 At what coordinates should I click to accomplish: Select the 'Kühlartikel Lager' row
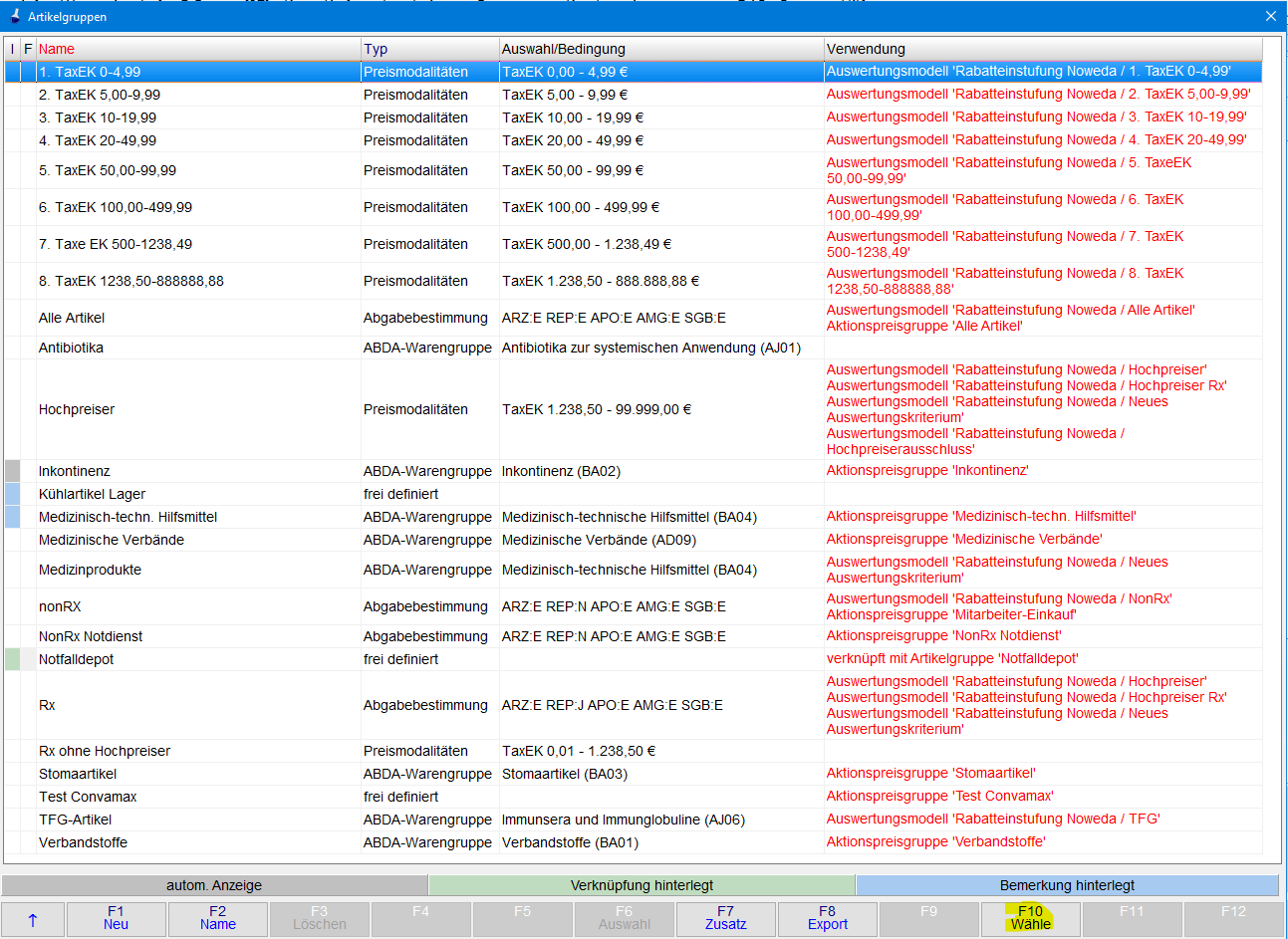point(634,494)
